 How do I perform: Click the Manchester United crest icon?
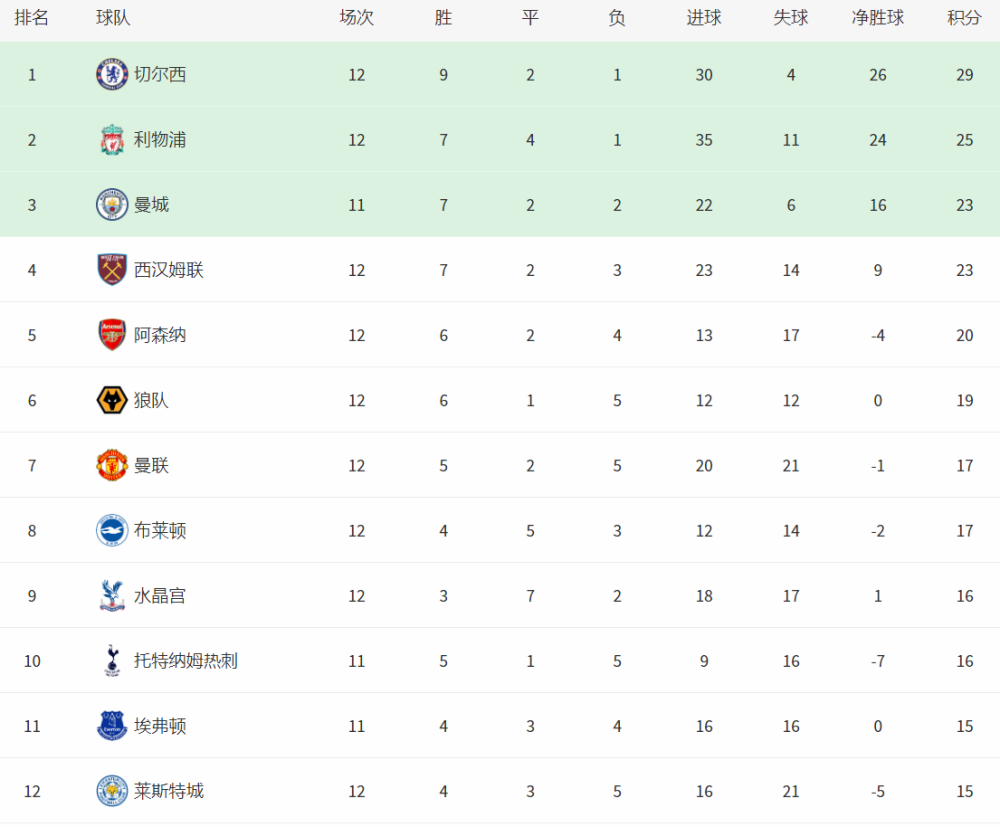tap(112, 465)
